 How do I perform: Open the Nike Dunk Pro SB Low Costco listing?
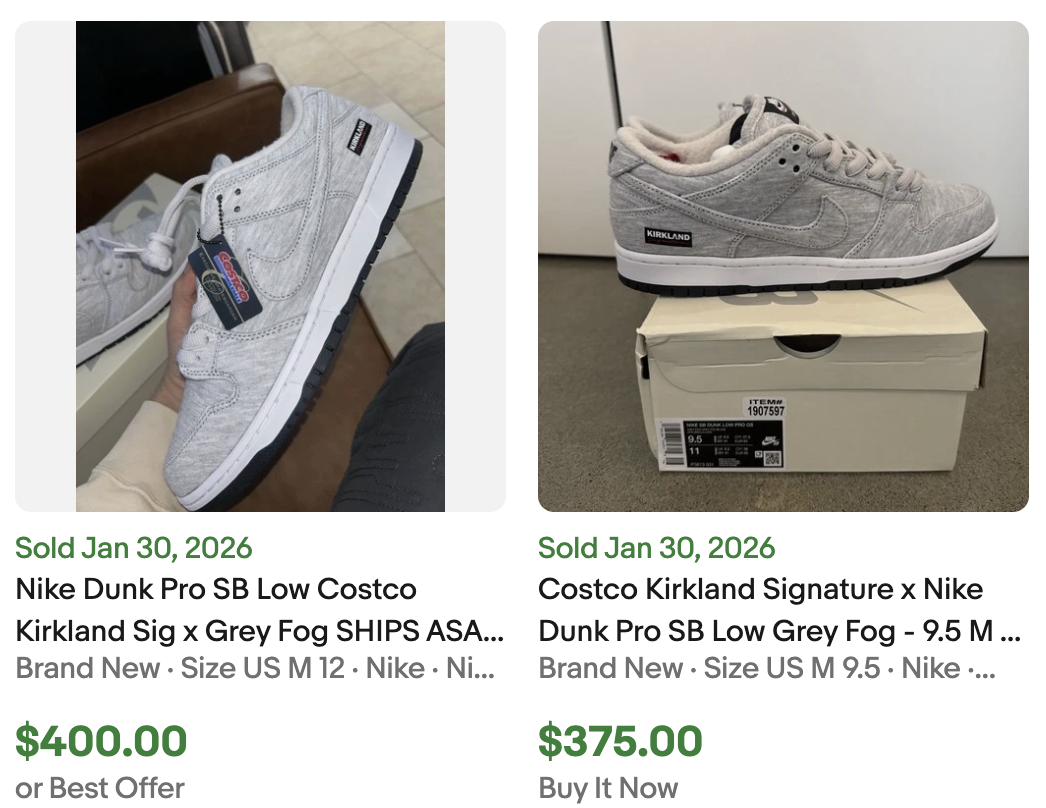pos(215,589)
